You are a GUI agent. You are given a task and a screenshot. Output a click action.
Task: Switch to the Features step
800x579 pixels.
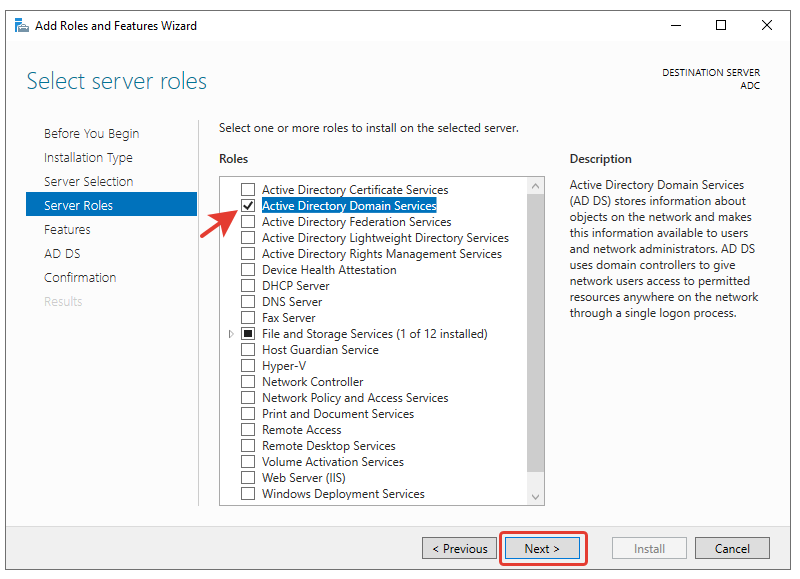point(67,230)
